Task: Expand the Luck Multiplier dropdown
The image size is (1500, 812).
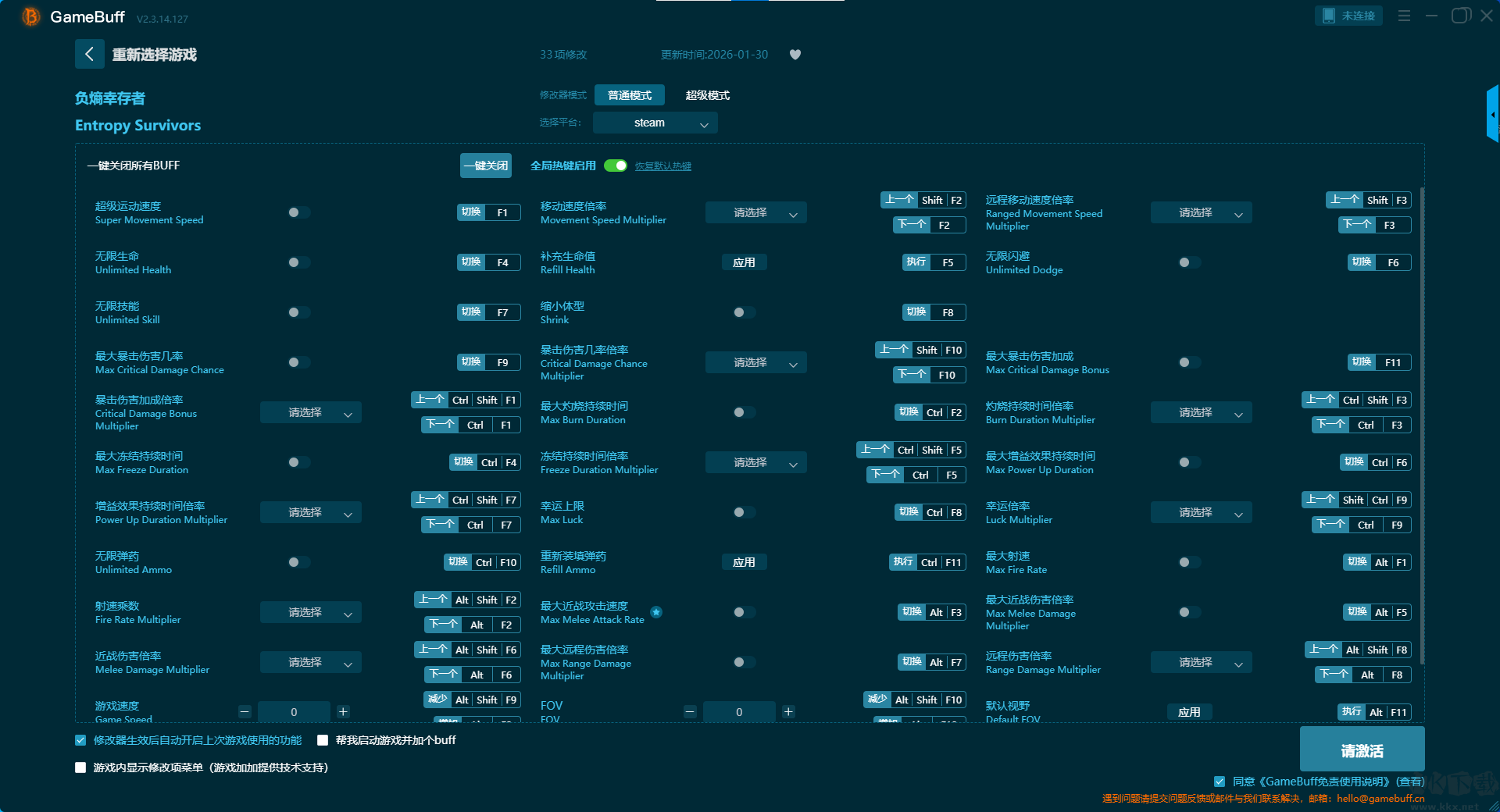Action: click(x=1201, y=512)
